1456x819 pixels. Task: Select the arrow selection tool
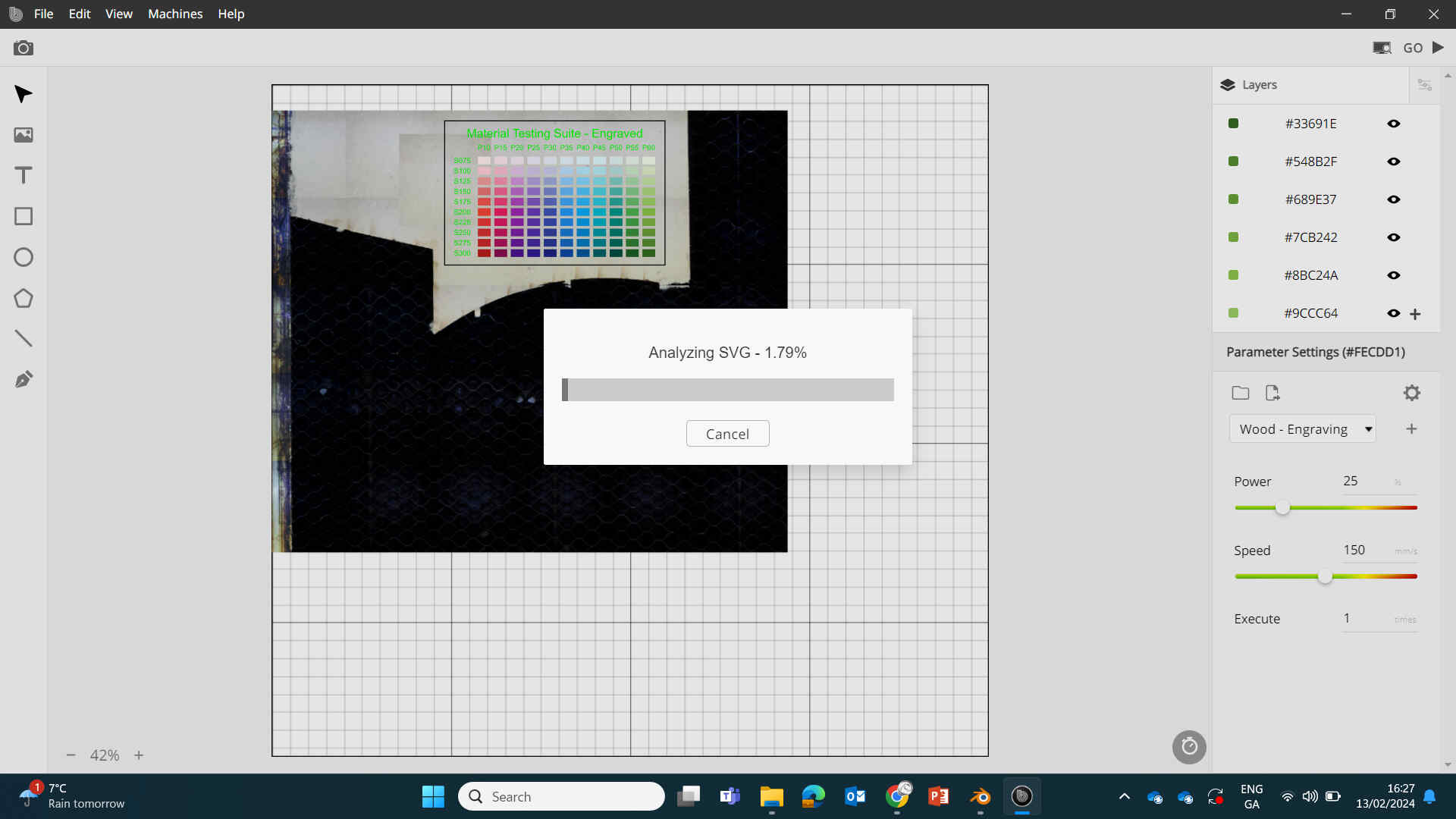pyautogui.click(x=24, y=94)
